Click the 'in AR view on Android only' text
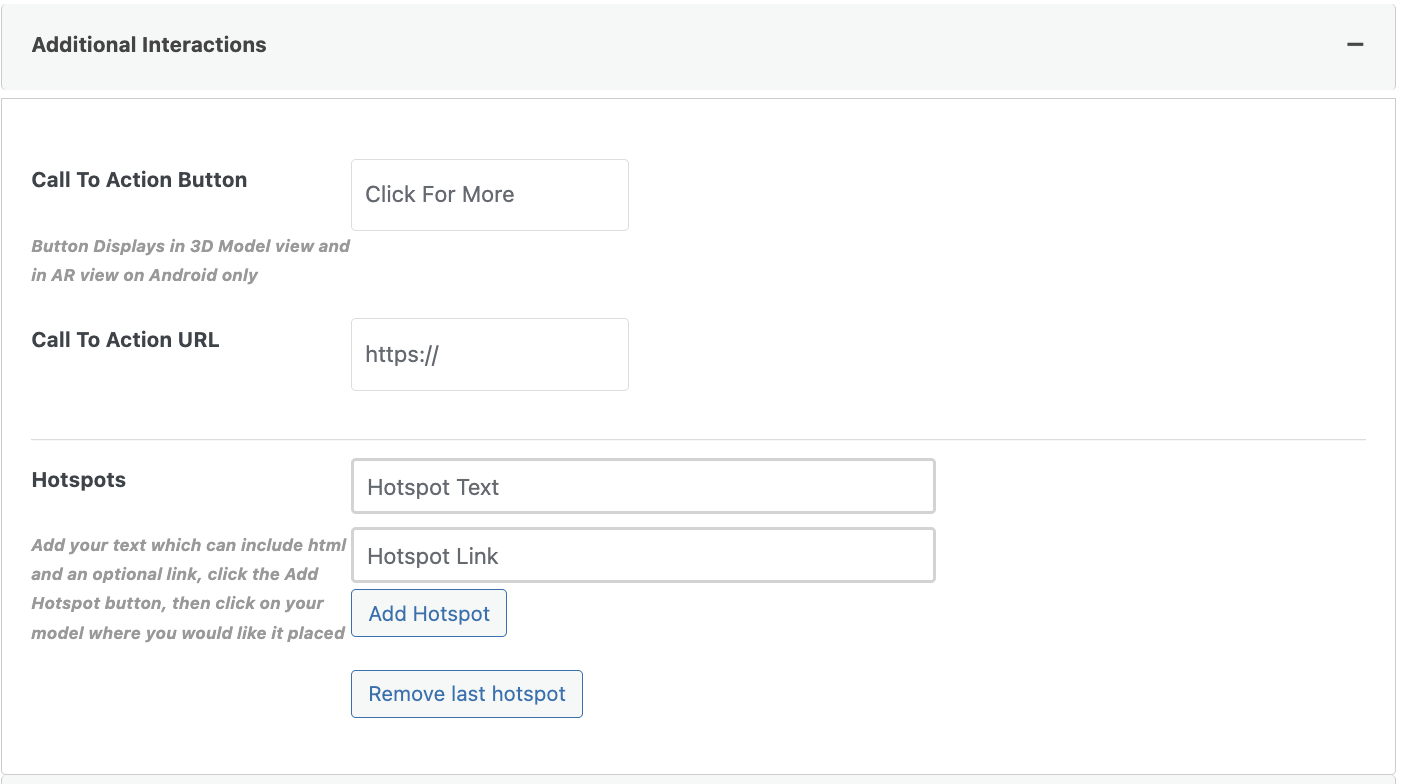The width and height of the screenshot is (1402, 784). point(144,275)
